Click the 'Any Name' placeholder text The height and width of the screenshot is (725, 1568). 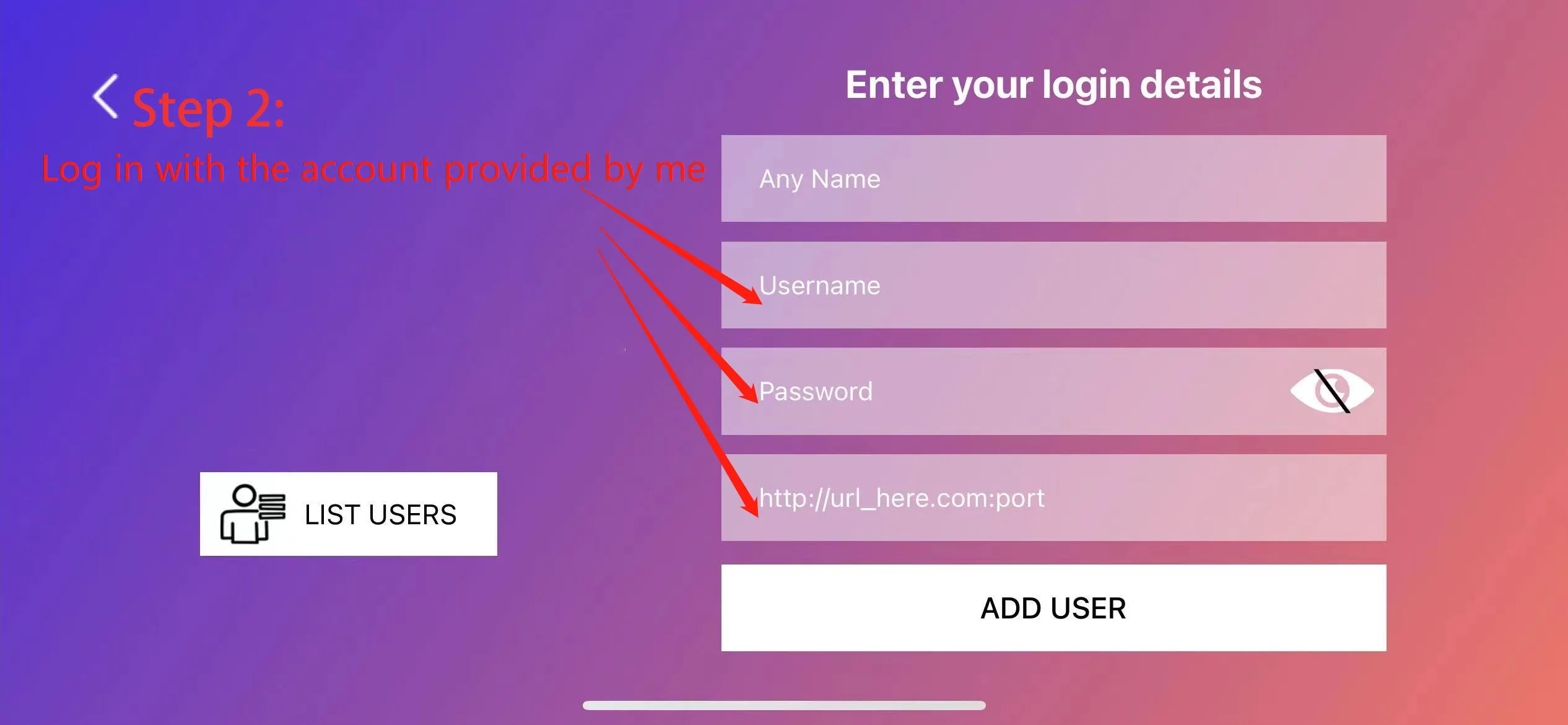[819, 179]
